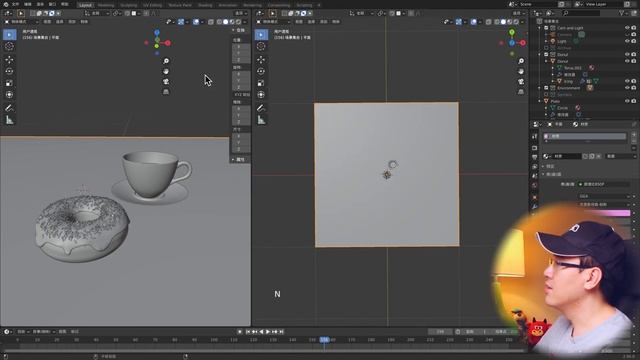The width and height of the screenshot is (640, 360).
Task: Open shading options dropdown in left viewport
Action: click(x=245, y=22)
